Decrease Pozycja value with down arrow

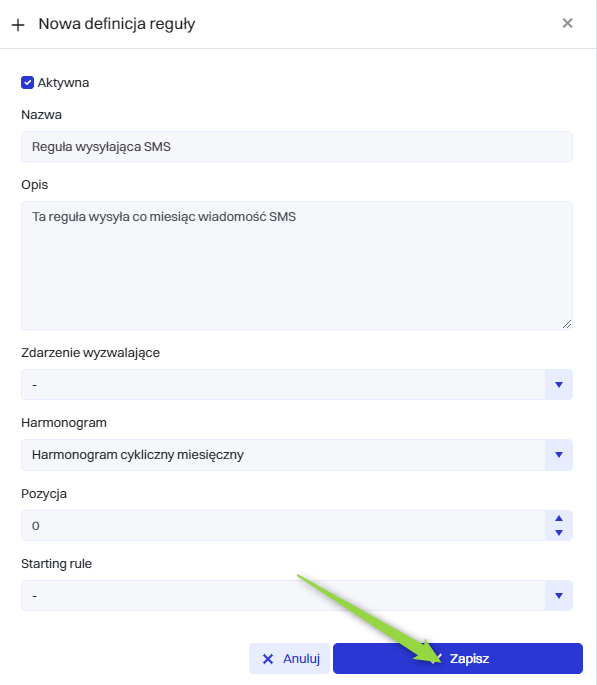(559, 533)
